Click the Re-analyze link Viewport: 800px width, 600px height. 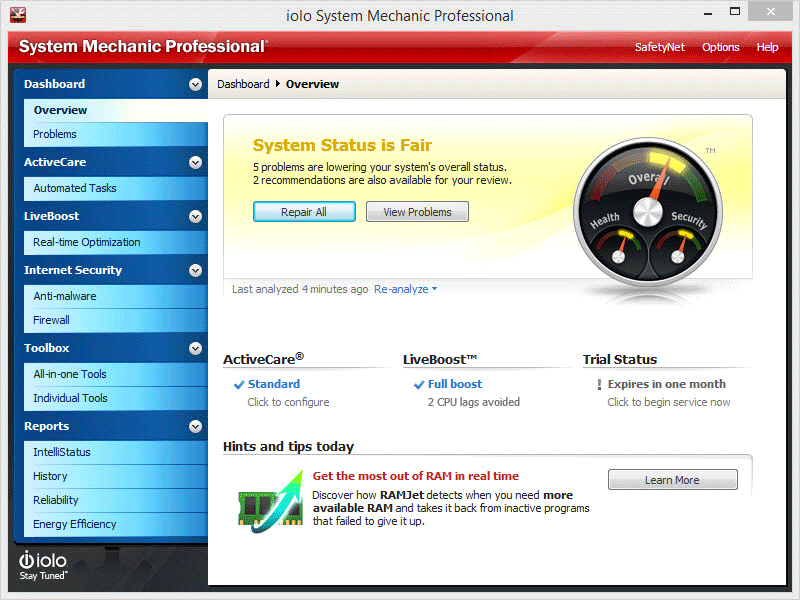401,289
